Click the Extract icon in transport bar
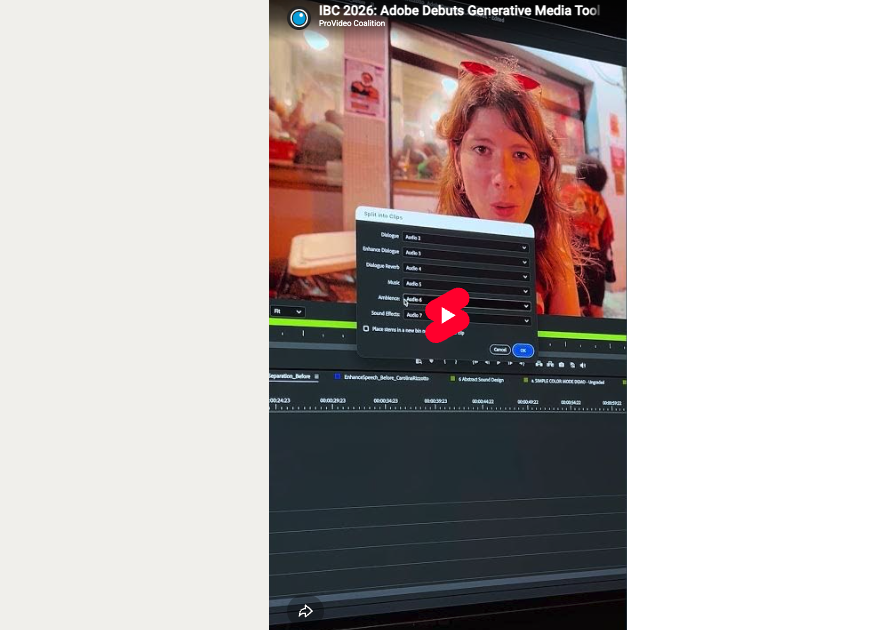Screen dimensions: 888x630 [x=550, y=364]
